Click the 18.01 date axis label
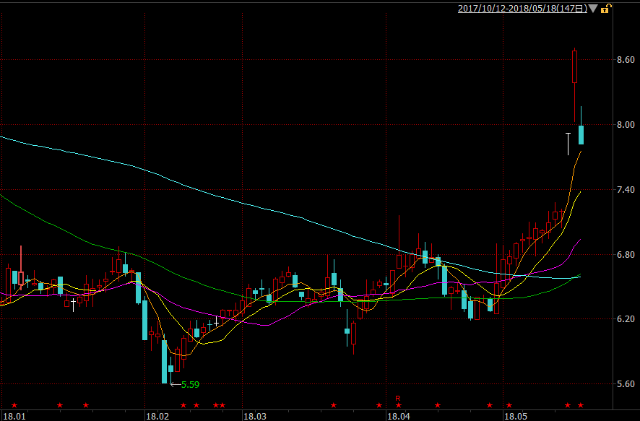Viewport: 640px width, 421px height. point(13,416)
